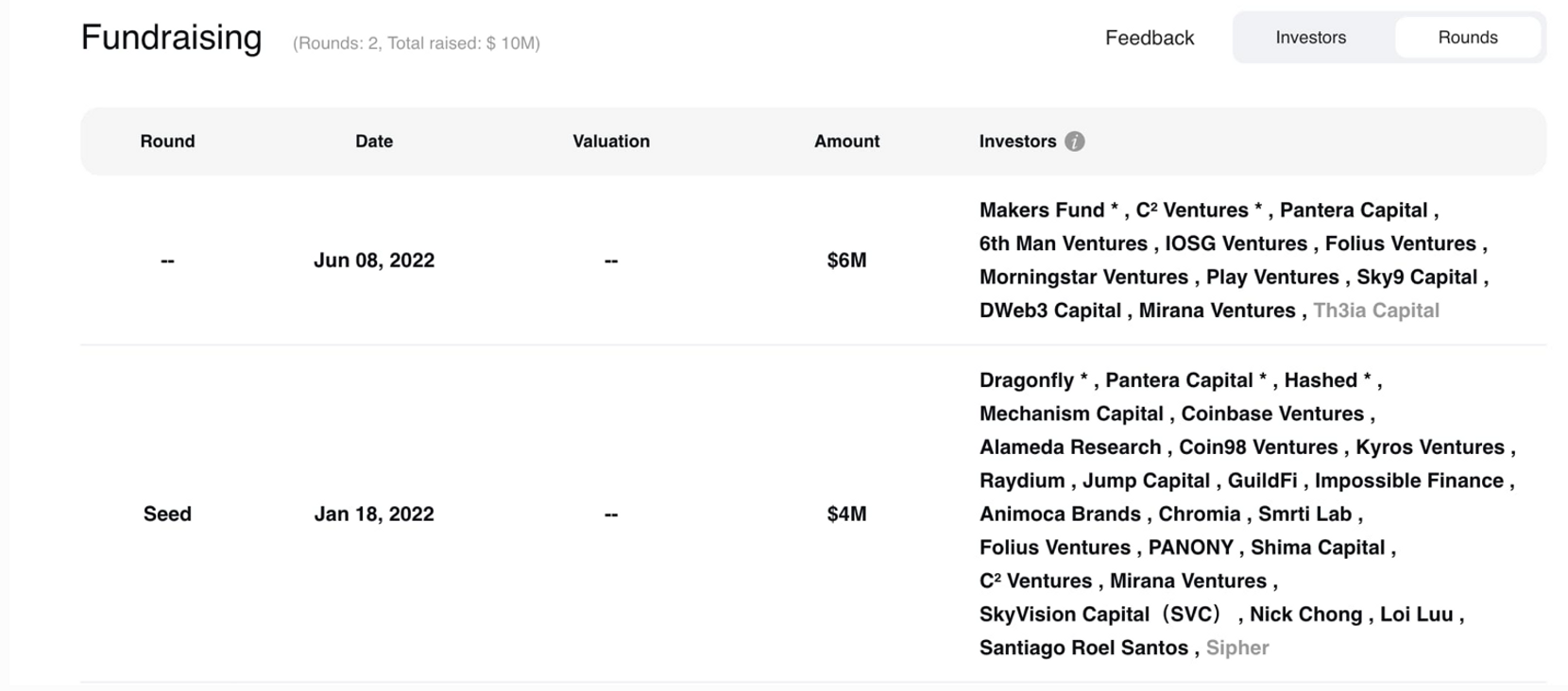Viewport: 1568px width, 691px height.
Task: Open IOSG Ventures investor link
Action: pos(1236,244)
